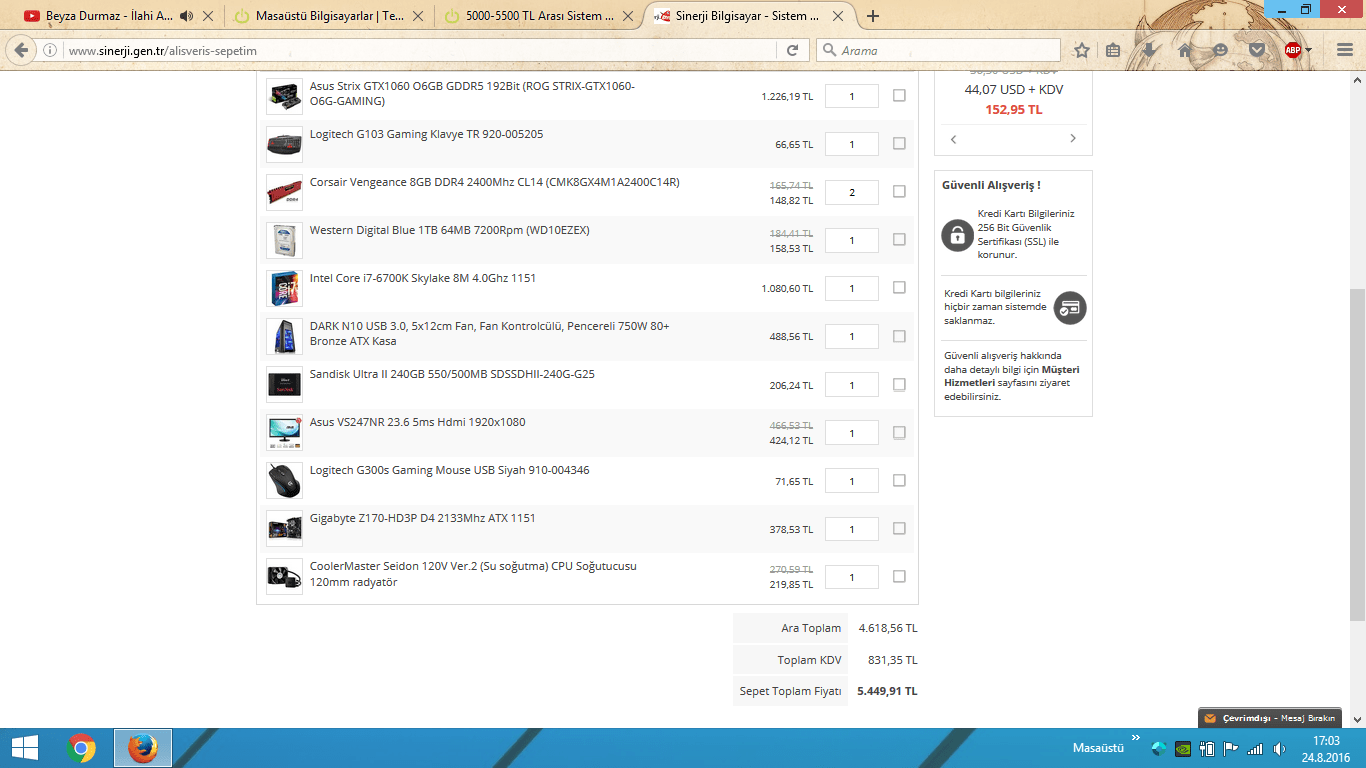Open the volume speaker tray icon
This screenshot has height=768, width=1366.
[1280, 748]
